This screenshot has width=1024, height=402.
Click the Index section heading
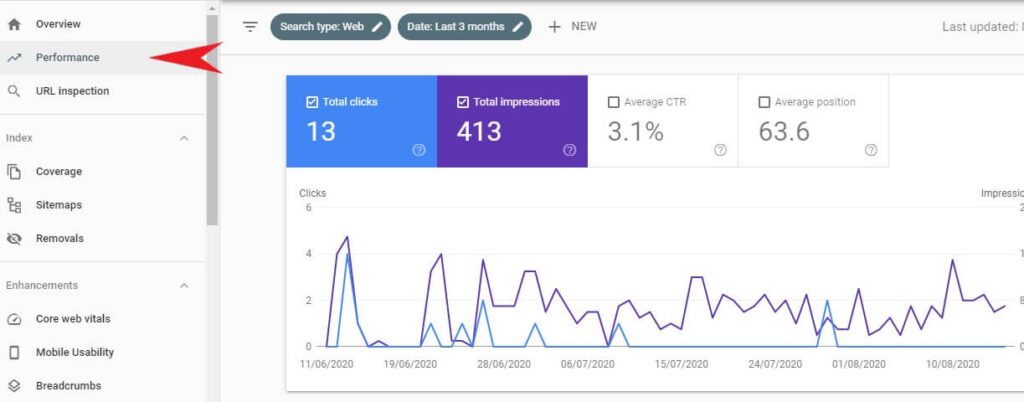(19, 138)
